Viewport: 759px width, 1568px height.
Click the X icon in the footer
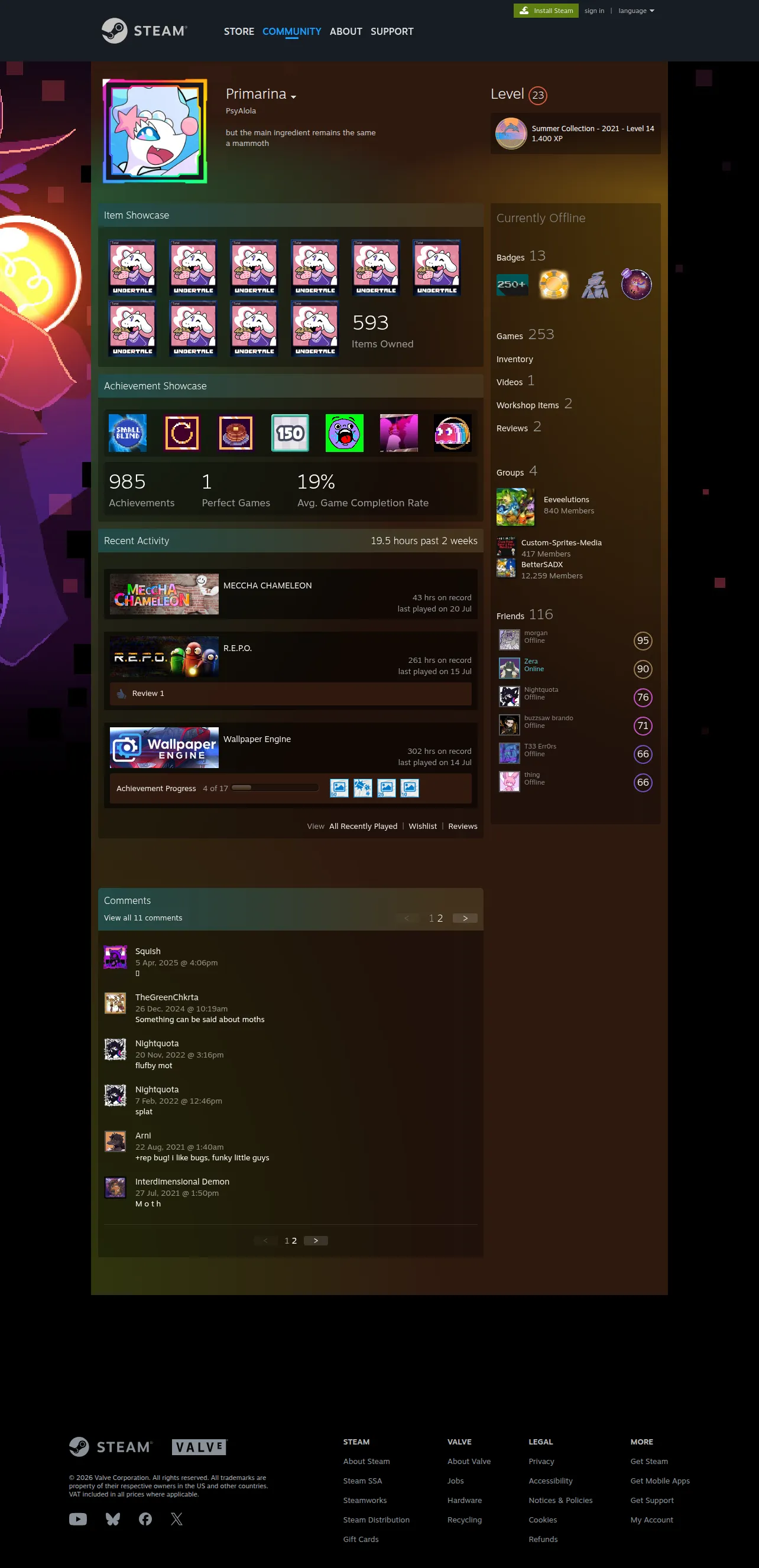click(x=177, y=1519)
